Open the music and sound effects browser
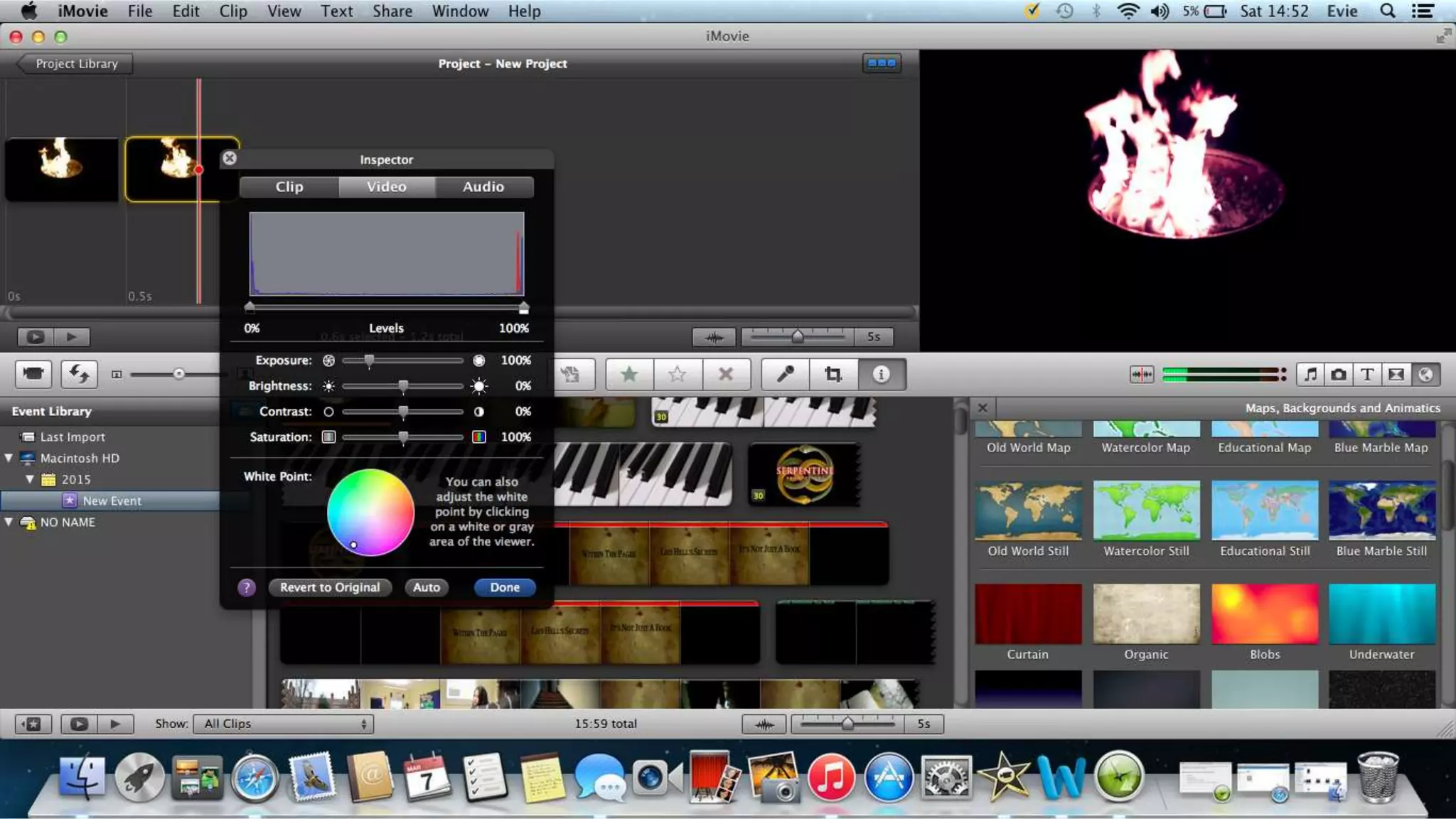 pyautogui.click(x=1310, y=375)
